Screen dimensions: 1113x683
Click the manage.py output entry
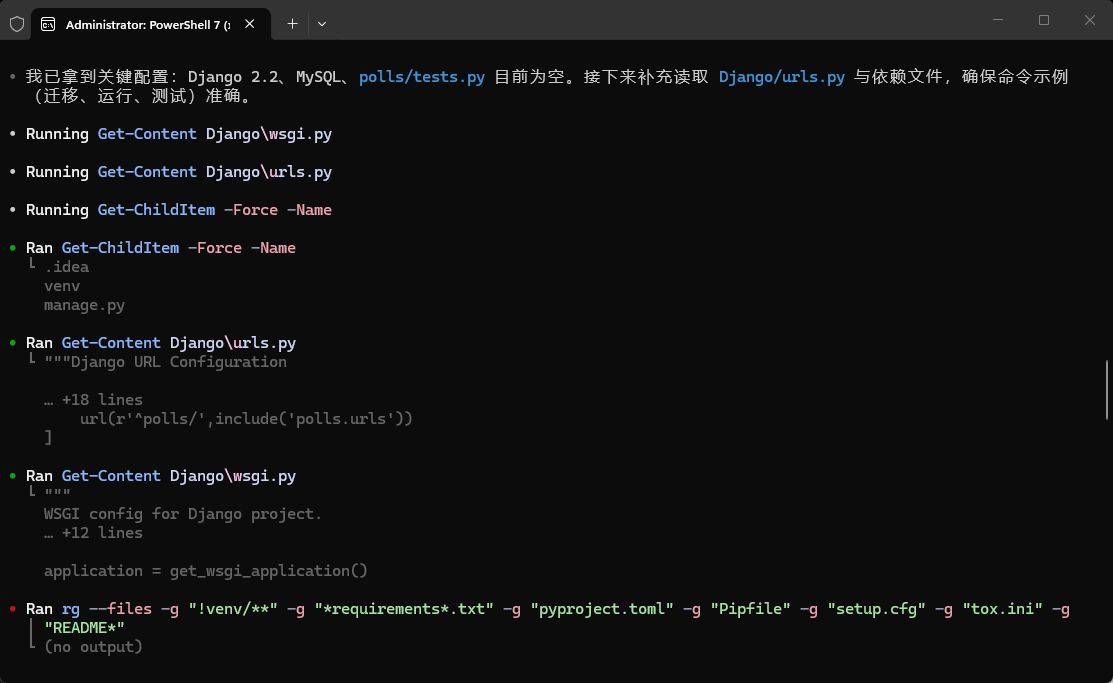84,305
